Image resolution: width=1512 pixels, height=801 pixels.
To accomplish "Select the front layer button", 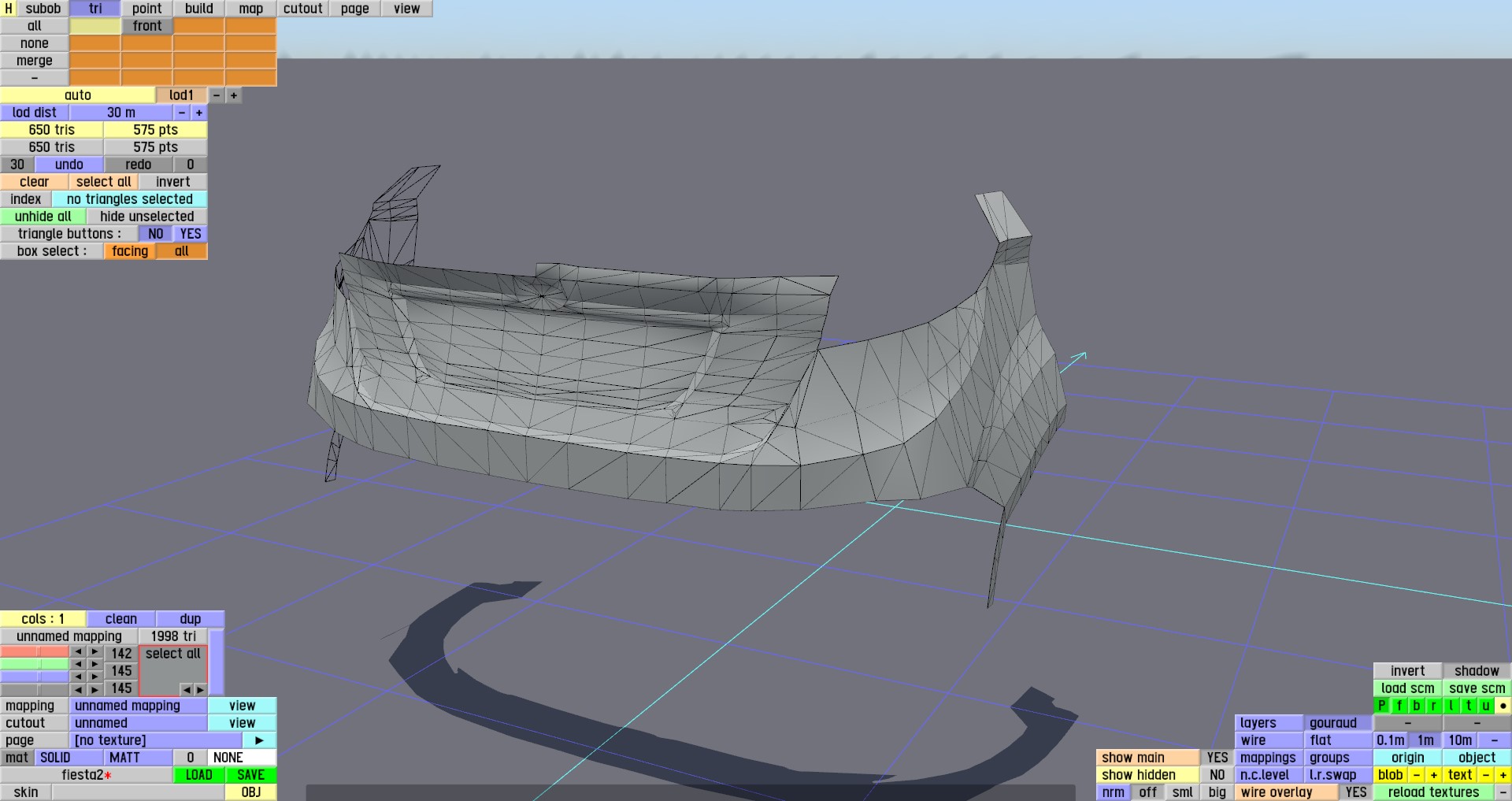I will (147, 26).
